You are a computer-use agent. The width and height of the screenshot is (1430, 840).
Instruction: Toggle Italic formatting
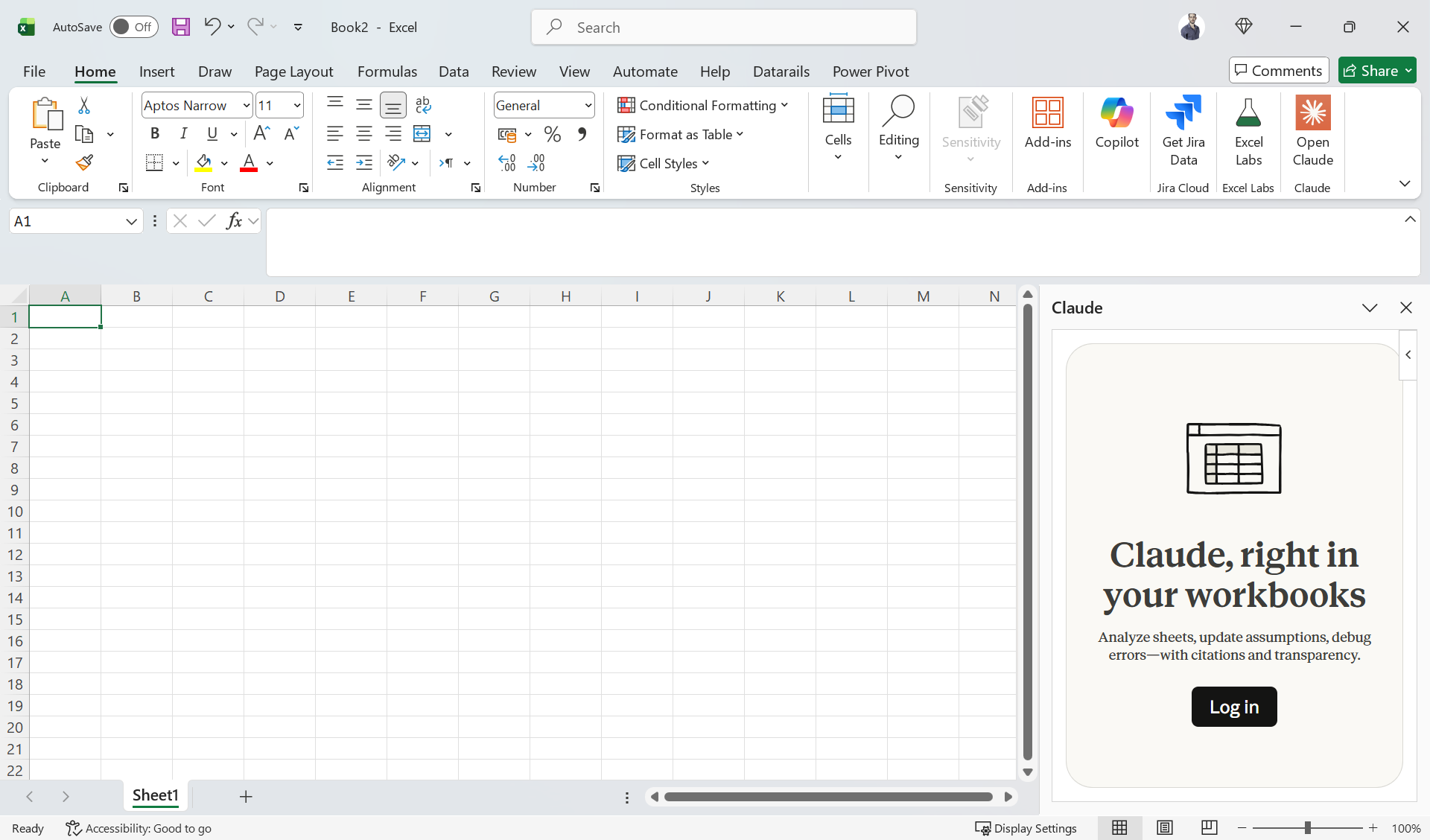click(183, 133)
